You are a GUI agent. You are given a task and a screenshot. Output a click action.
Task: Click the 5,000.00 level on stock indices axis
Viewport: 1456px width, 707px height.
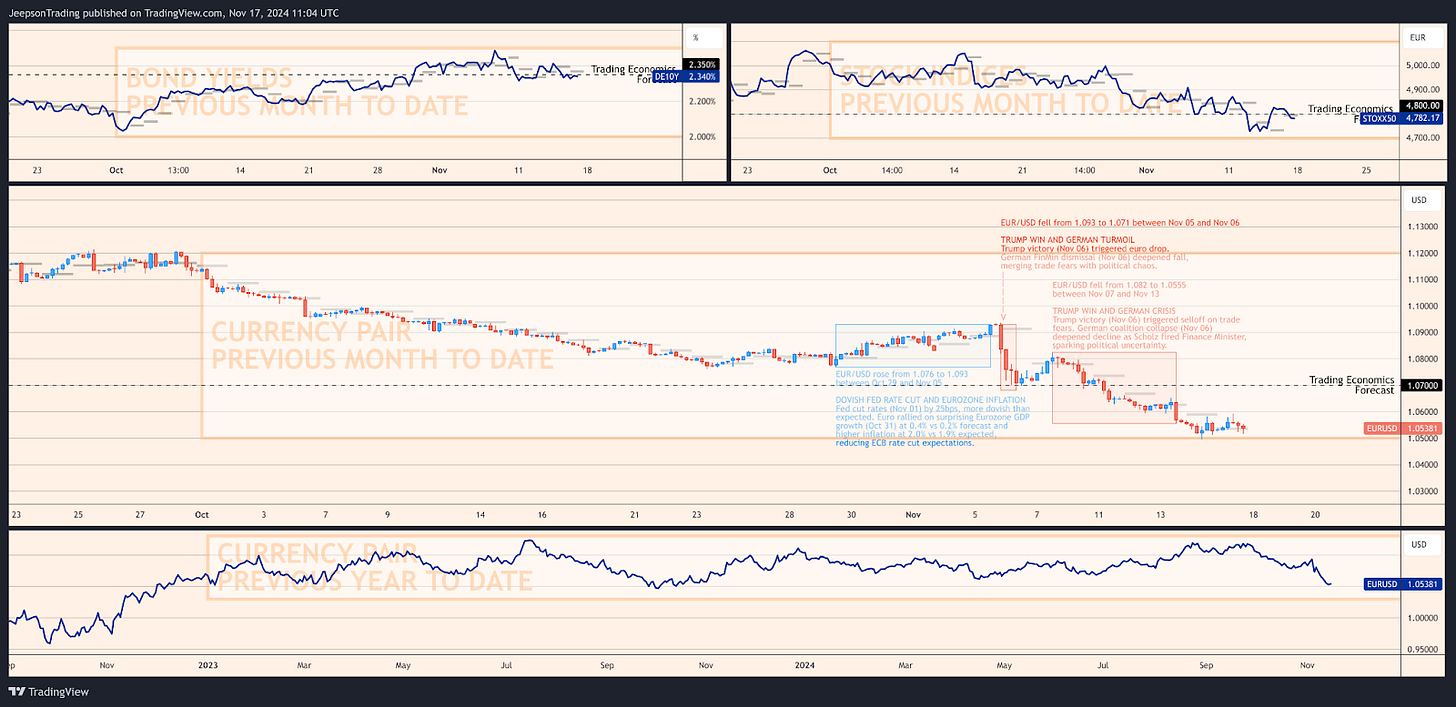tap(1424, 65)
